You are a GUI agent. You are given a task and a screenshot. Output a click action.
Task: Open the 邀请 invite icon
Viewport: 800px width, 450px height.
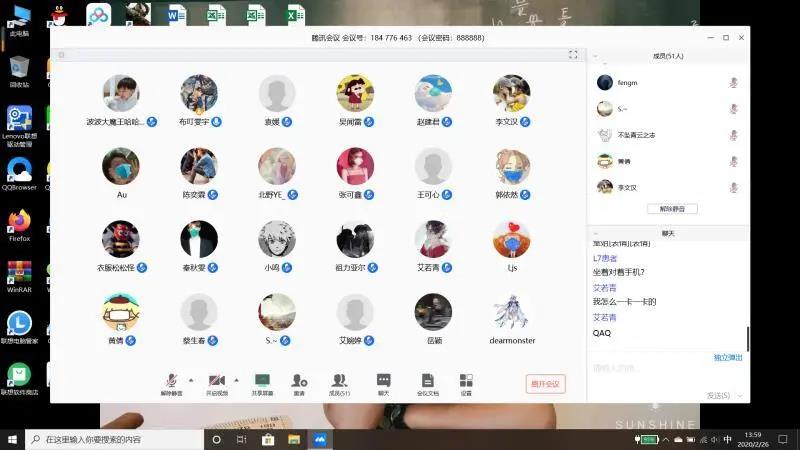click(299, 381)
